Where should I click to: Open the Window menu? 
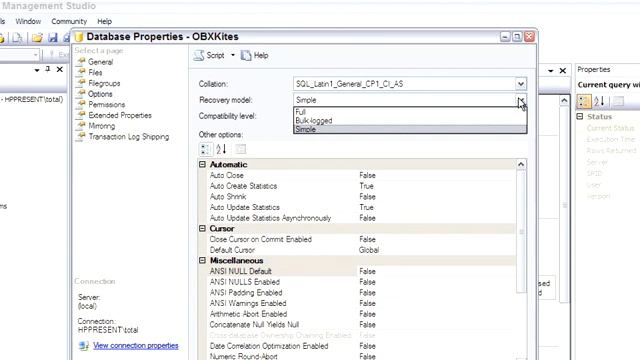(x=28, y=21)
